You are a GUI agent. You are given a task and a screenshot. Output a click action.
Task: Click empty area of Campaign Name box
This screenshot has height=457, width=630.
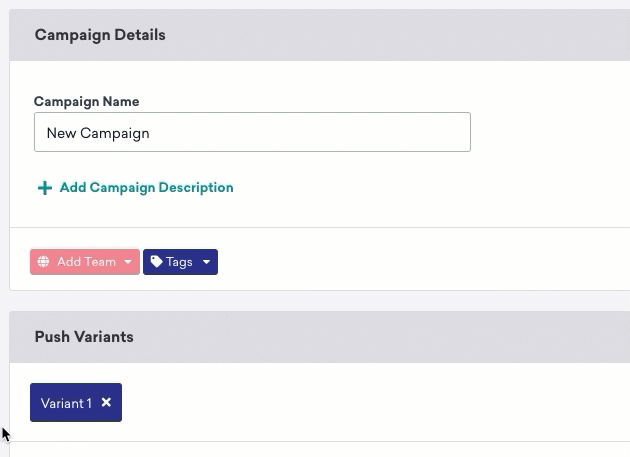[309, 132]
